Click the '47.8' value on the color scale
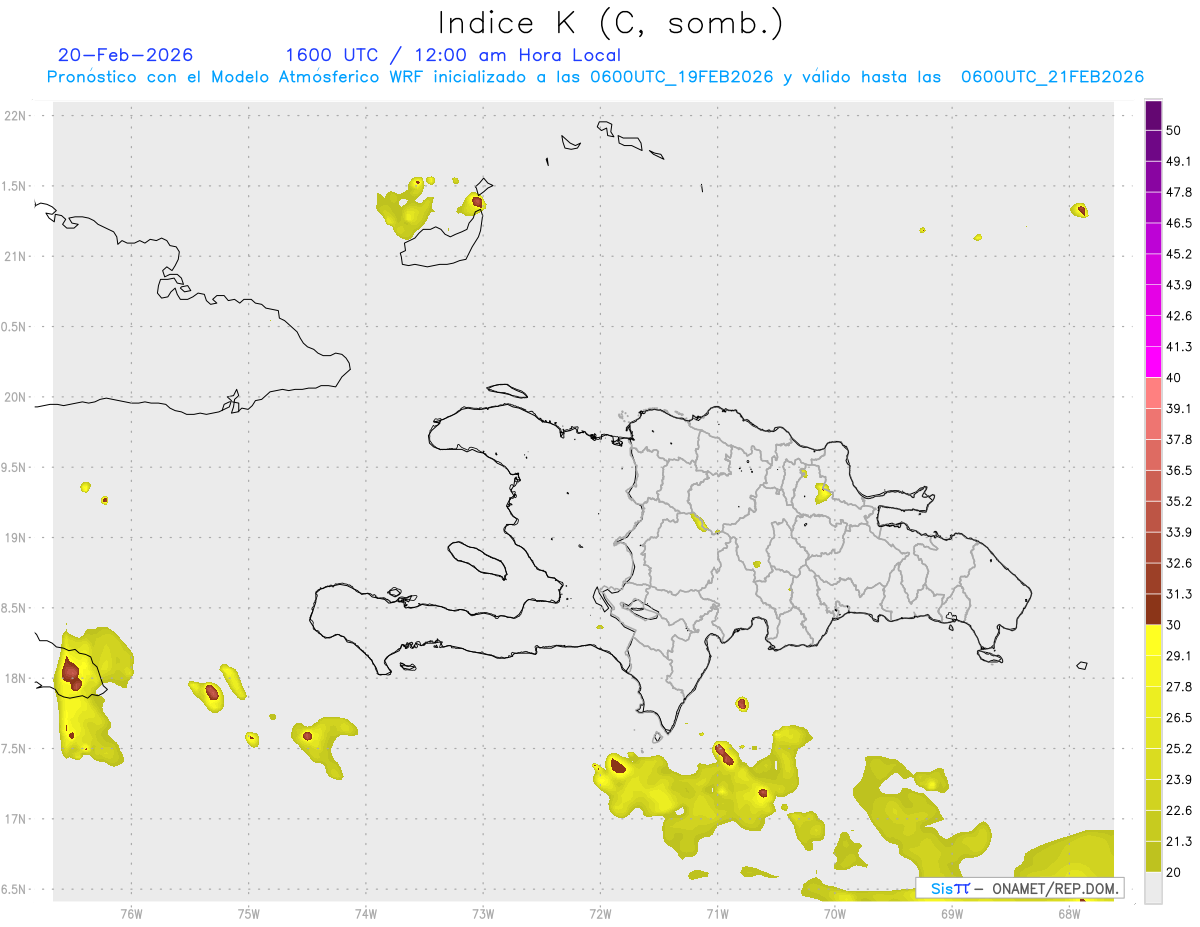Viewport: 1200px width, 927px height. pos(1179,192)
